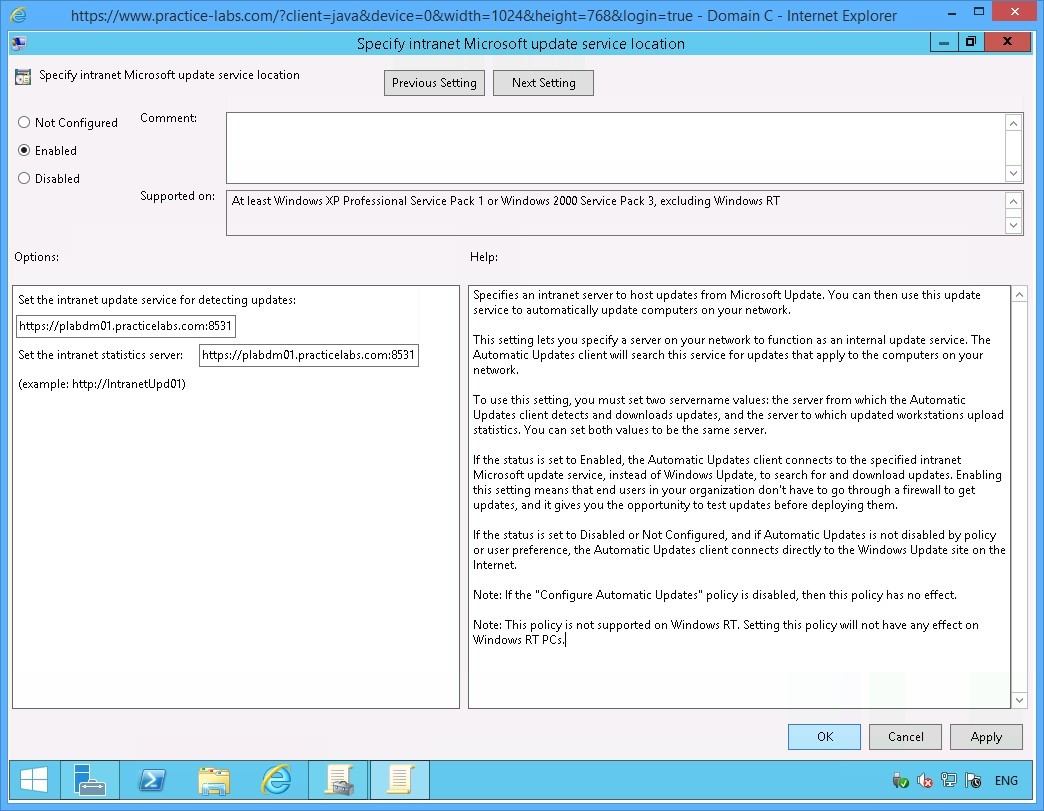Open Internet Explorer from the taskbar
This screenshot has height=811, width=1044.
point(276,780)
